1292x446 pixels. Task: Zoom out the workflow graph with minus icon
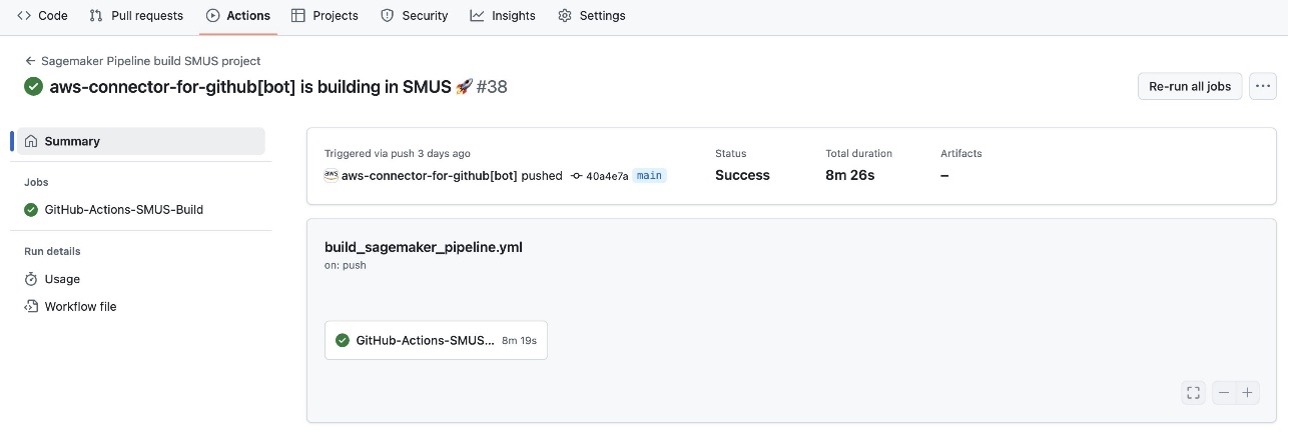point(1224,393)
